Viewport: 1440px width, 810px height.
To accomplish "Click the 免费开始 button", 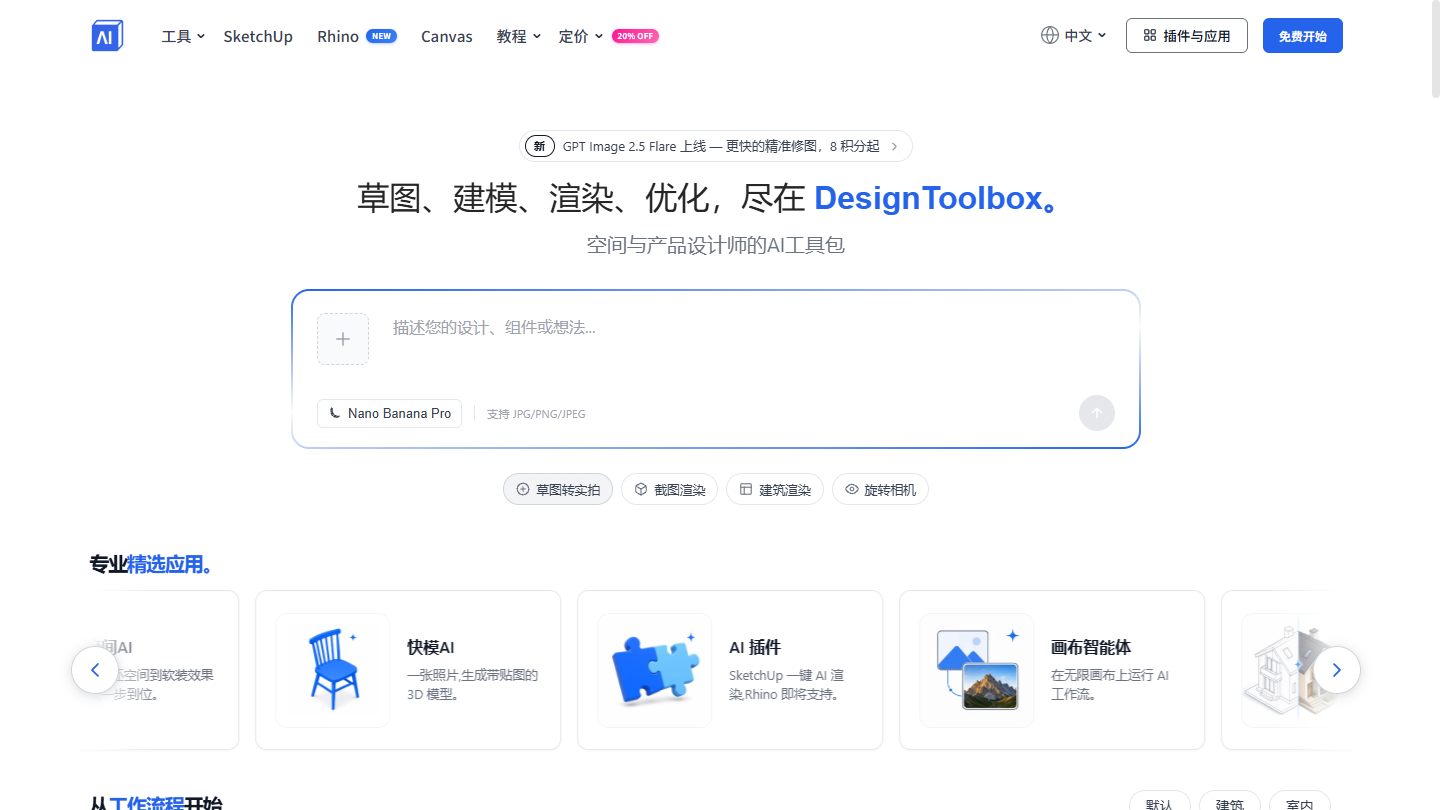I will click(1303, 35).
